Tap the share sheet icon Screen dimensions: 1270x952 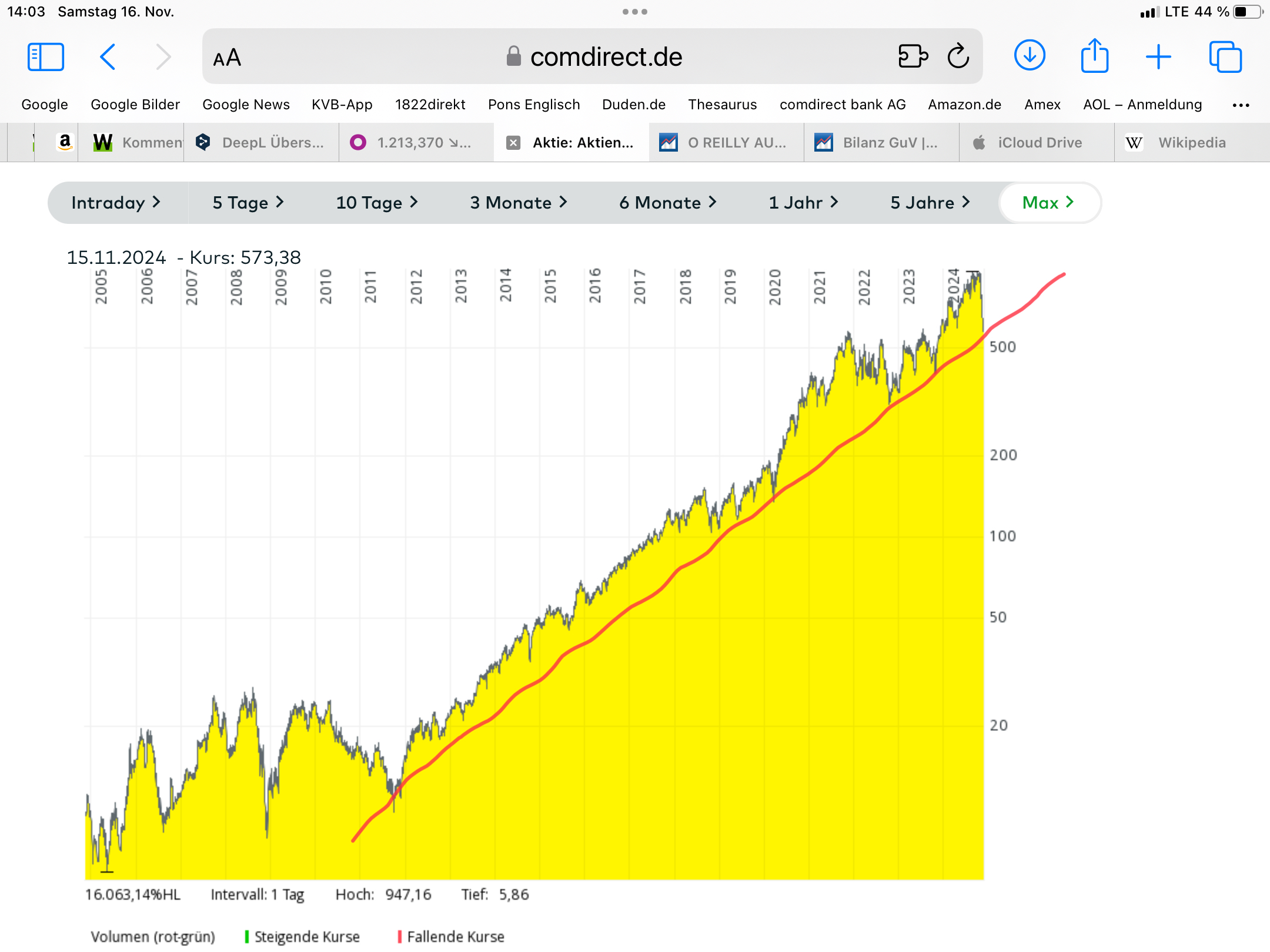coord(1094,56)
